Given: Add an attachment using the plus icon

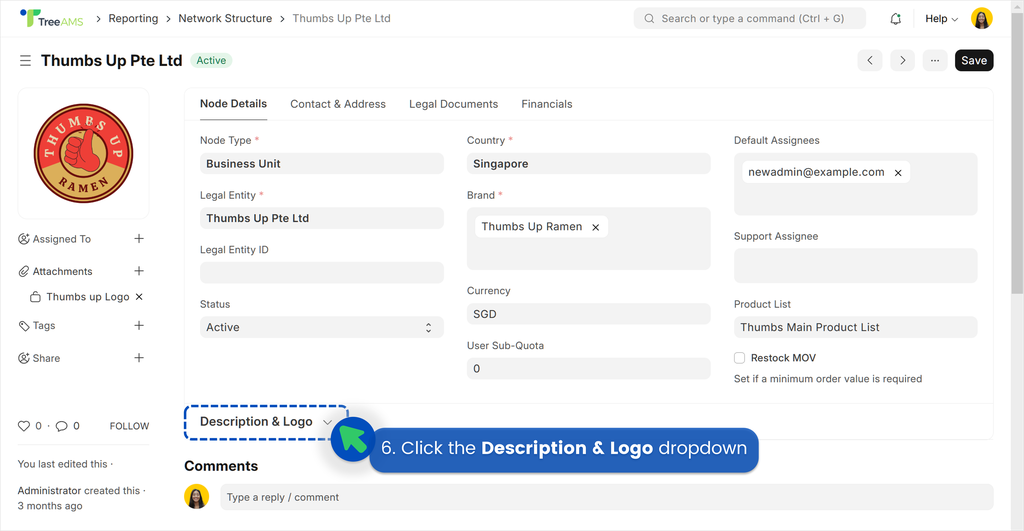Looking at the screenshot, I should 139,270.
